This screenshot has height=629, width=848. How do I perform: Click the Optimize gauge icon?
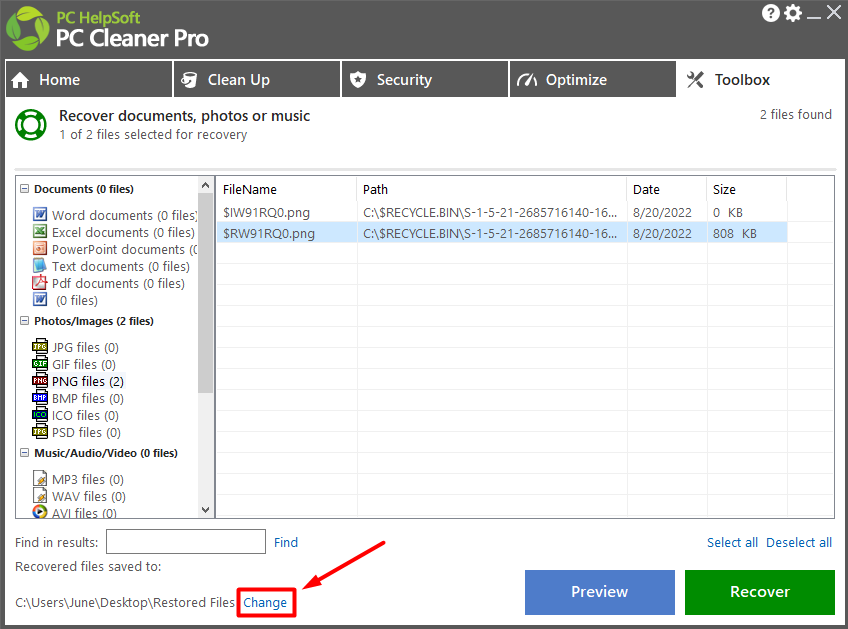[527, 80]
